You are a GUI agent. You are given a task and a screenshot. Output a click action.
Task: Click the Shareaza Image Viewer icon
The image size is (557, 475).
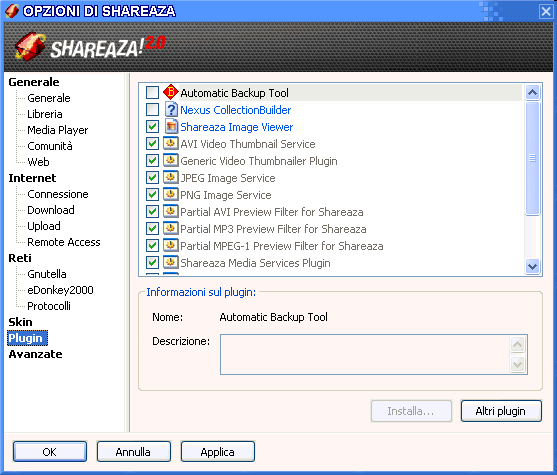point(171,126)
